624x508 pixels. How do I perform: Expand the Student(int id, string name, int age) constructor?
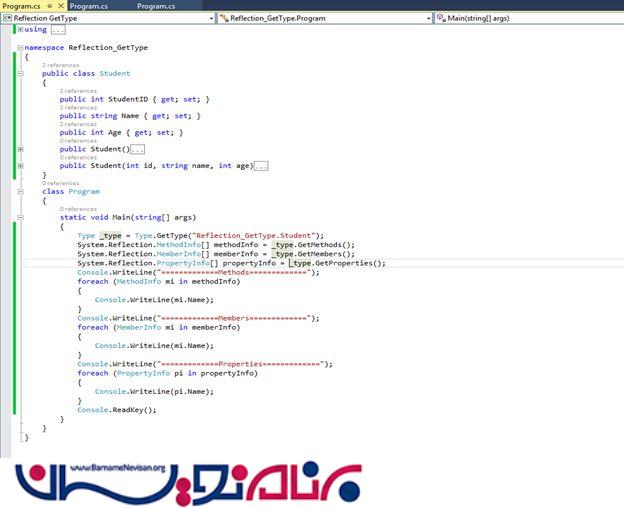[x=21, y=166]
